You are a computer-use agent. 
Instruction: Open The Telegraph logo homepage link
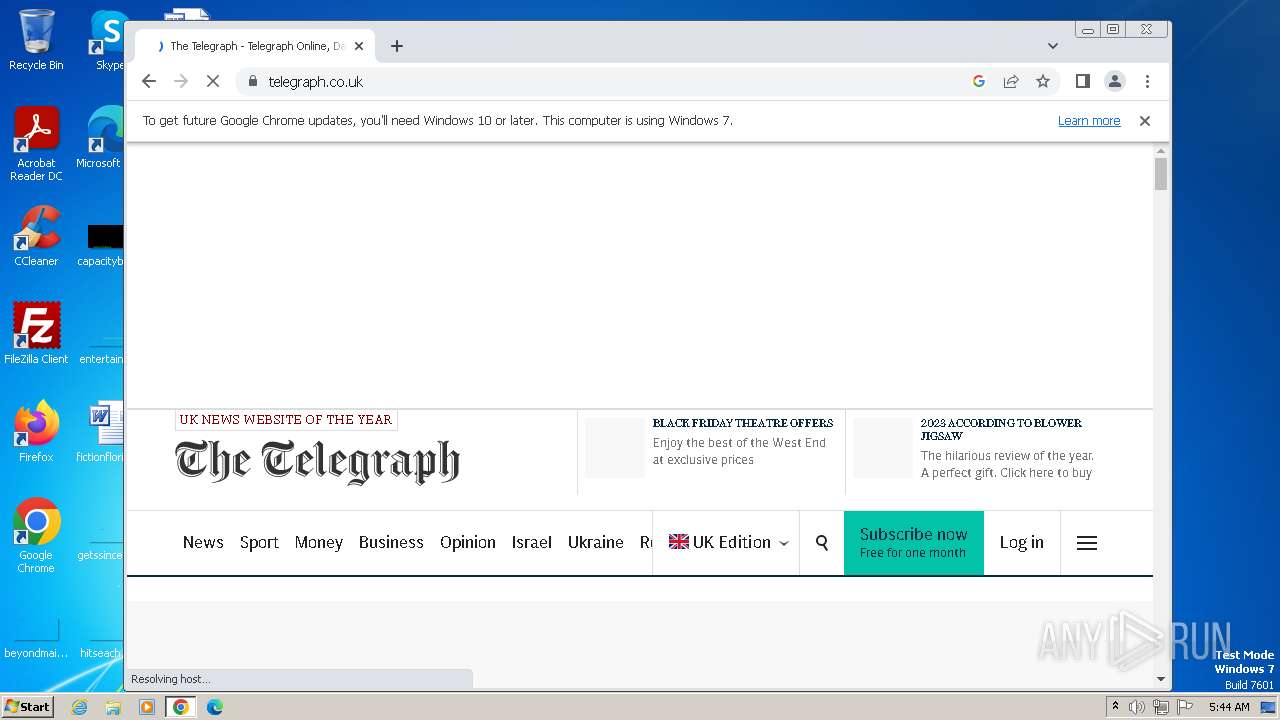(x=317, y=462)
